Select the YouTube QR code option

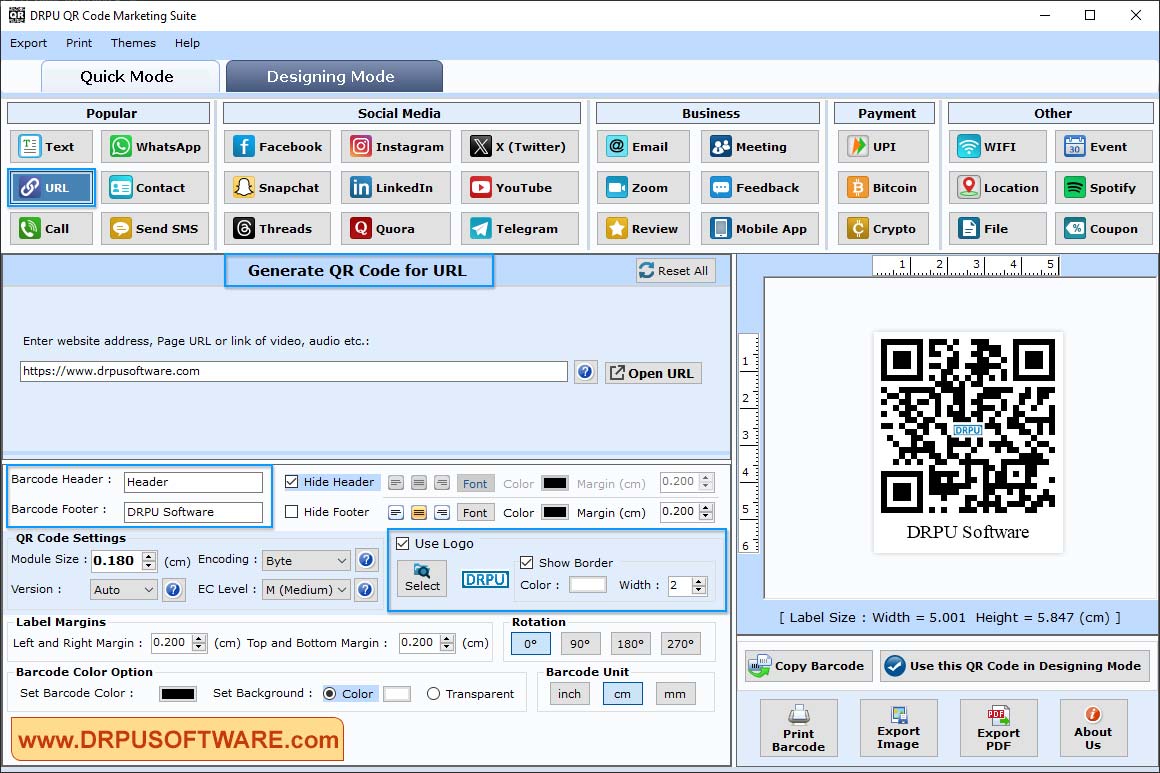click(519, 188)
